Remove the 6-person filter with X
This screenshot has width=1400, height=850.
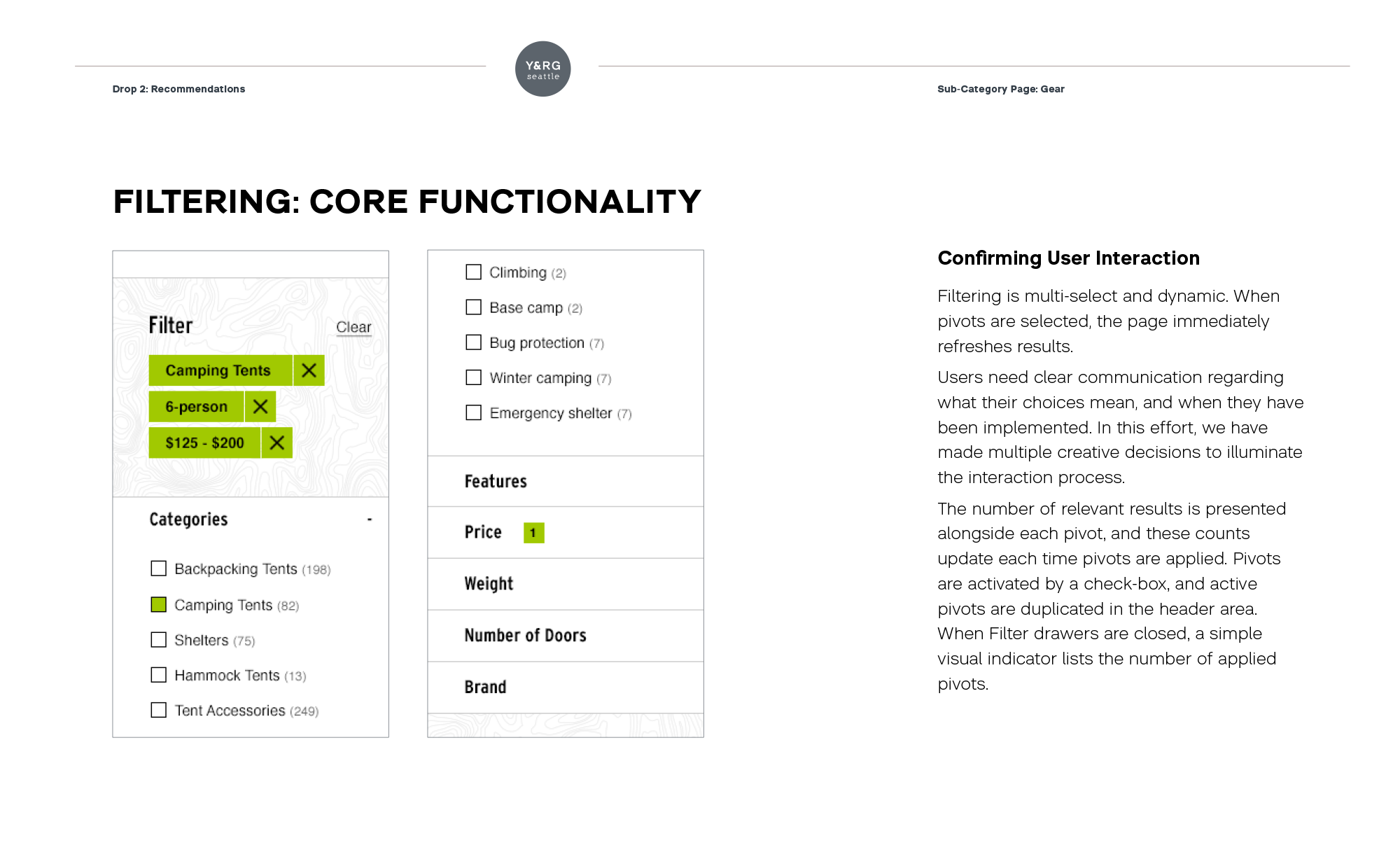click(x=260, y=407)
